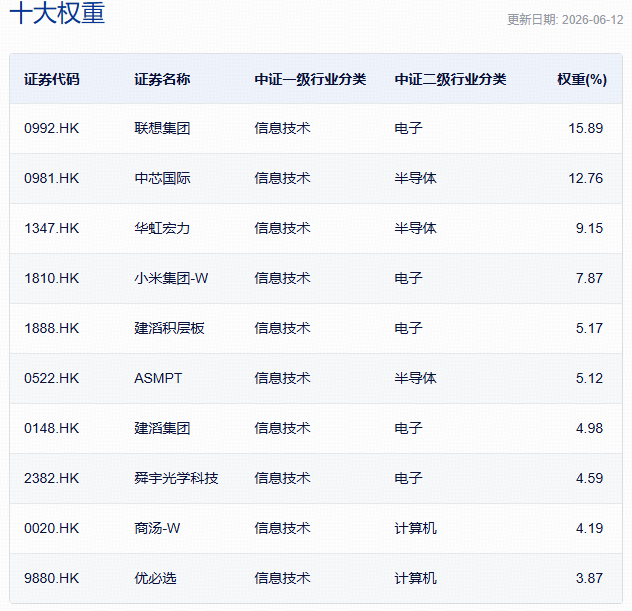
Task: Click weight value 4.98
Action: [x=589, y=428]
